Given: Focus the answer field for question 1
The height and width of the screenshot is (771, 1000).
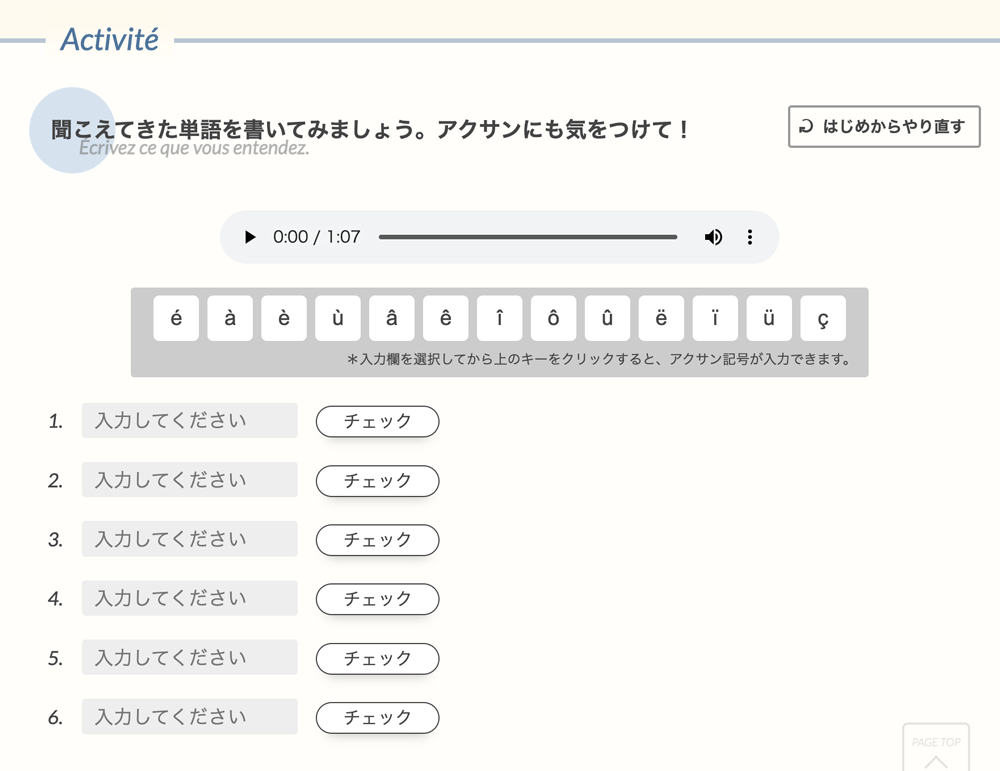Looking at the screenshot, I should tap(189, 421).
